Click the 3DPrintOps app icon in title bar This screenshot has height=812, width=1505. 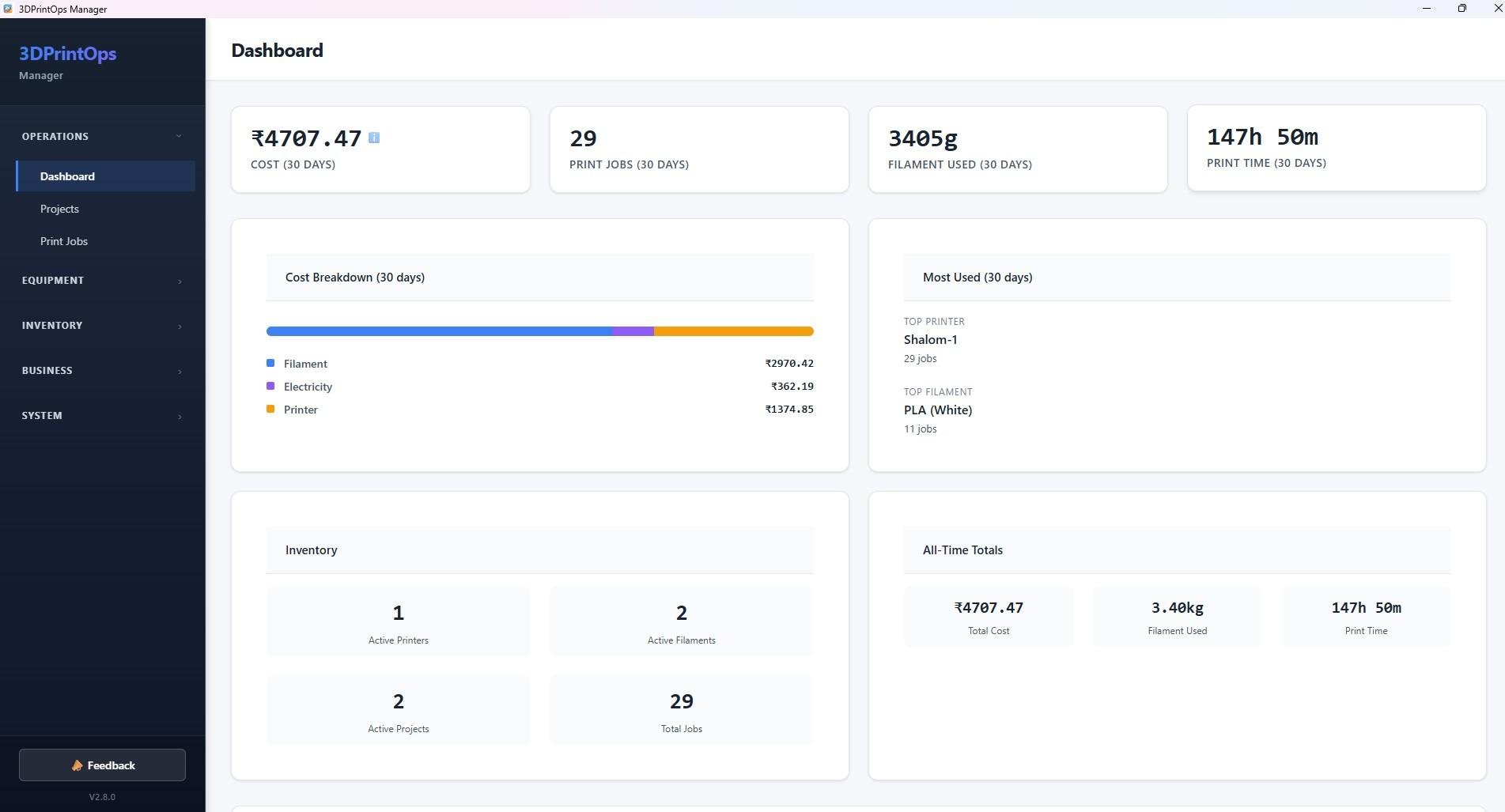[x=8, y=9]
